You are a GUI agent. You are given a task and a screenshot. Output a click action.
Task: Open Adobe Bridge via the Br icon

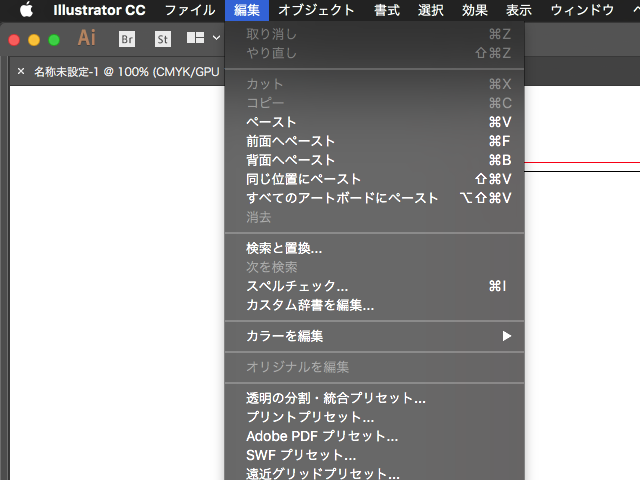click(127, 39)
